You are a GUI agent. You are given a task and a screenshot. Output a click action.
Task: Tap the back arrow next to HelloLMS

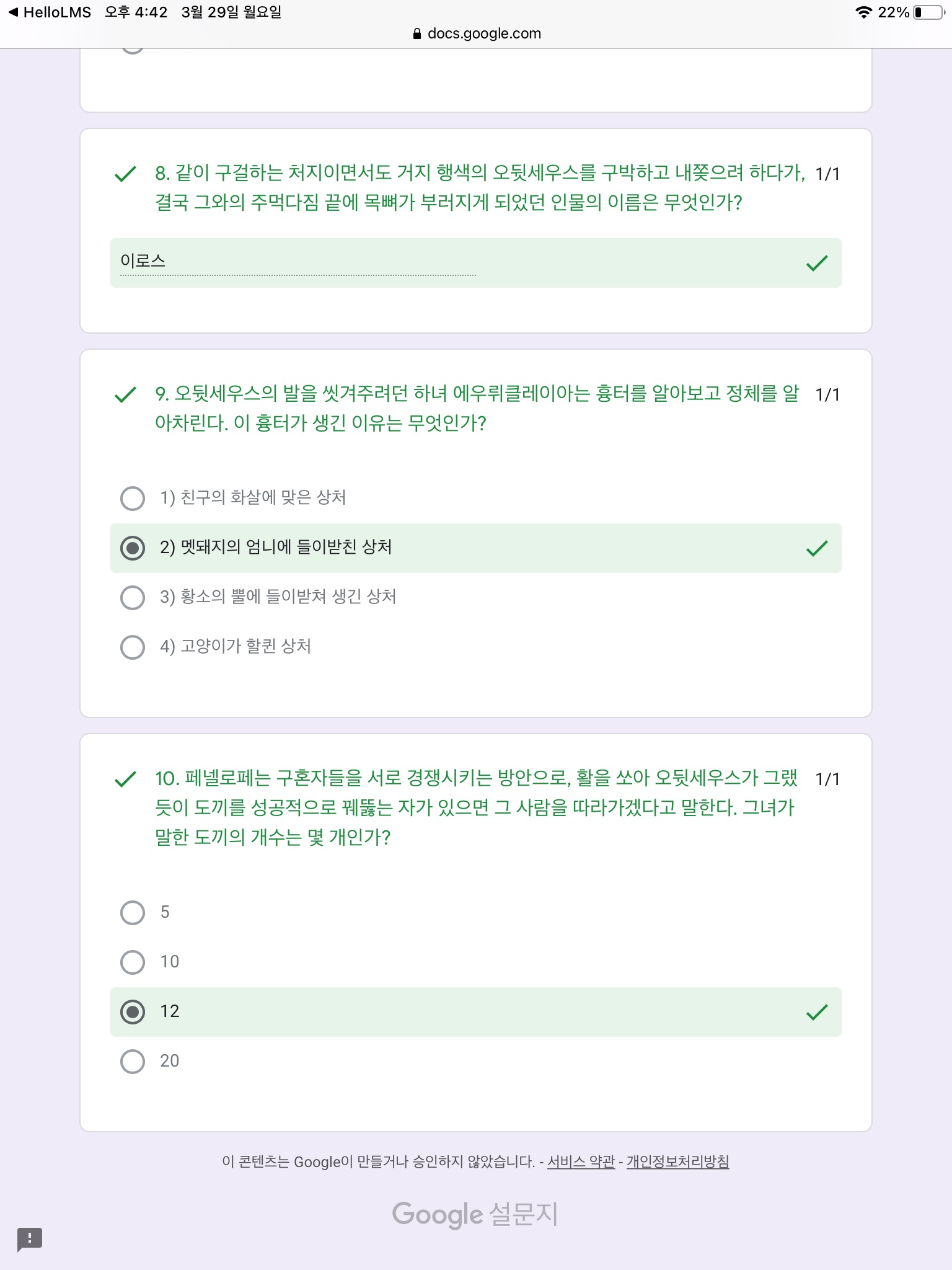pyautogui.click(x=13, y=12)
